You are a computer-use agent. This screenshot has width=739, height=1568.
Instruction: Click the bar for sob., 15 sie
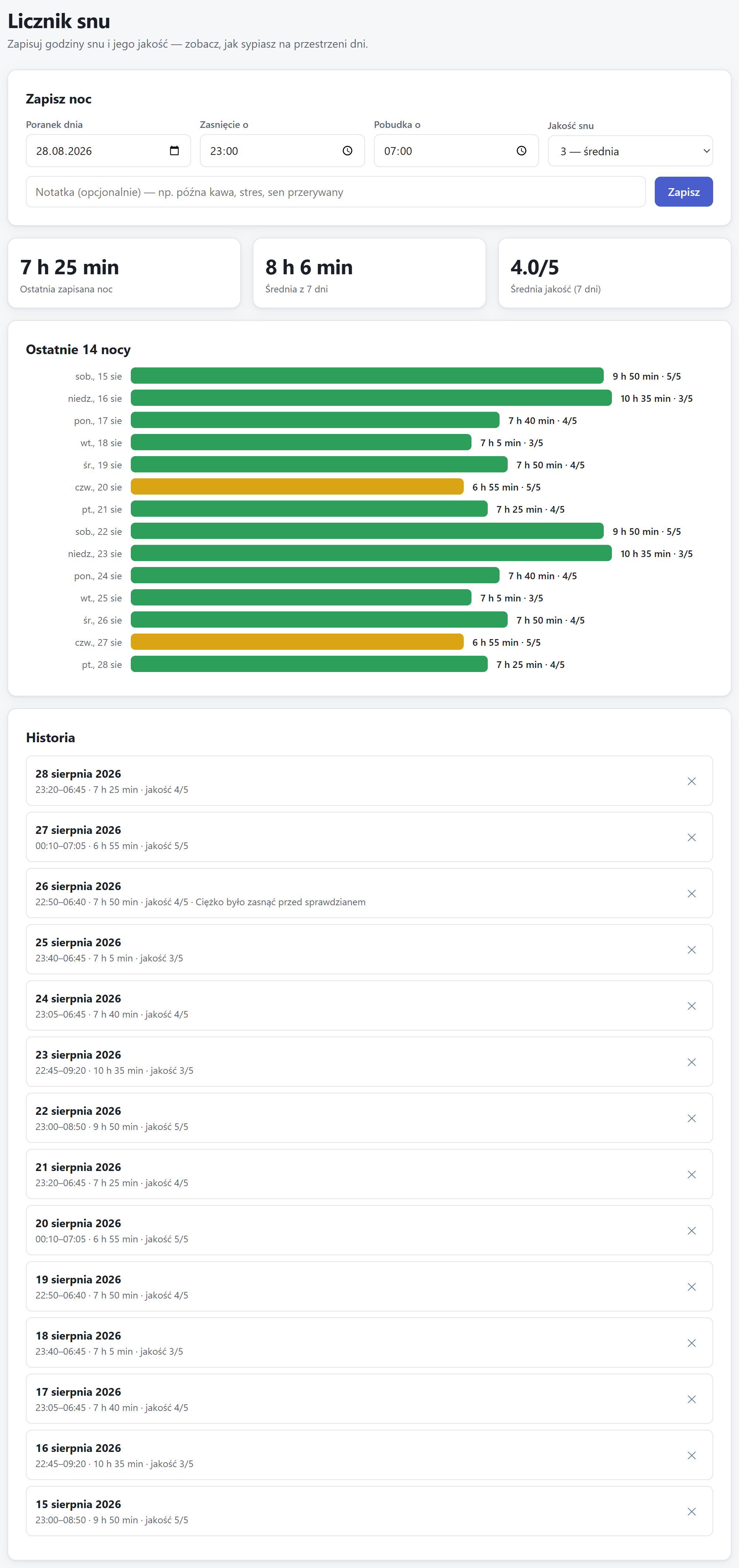coord(367,376)
